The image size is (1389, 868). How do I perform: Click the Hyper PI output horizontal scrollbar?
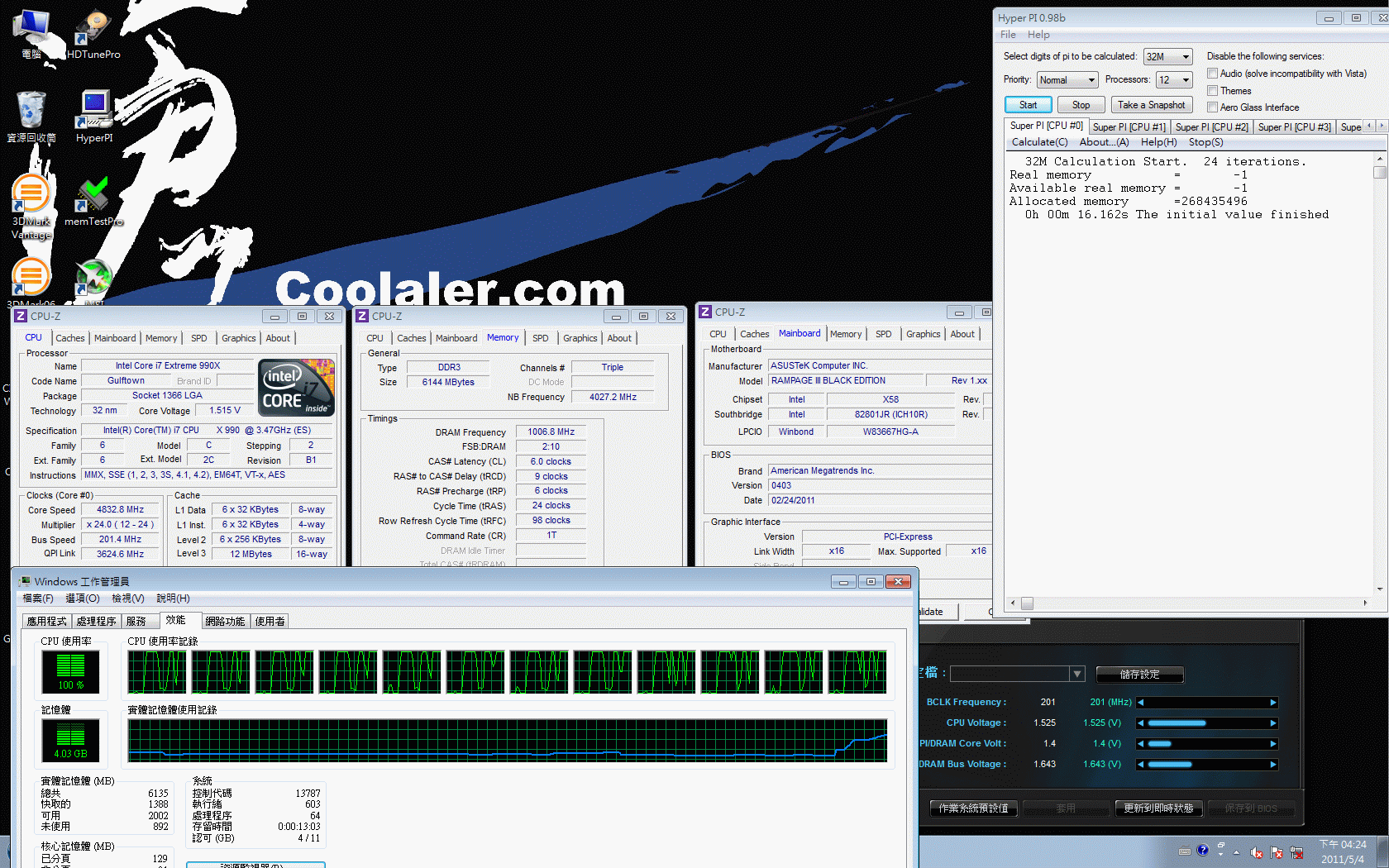click(x=1189, y=603)
